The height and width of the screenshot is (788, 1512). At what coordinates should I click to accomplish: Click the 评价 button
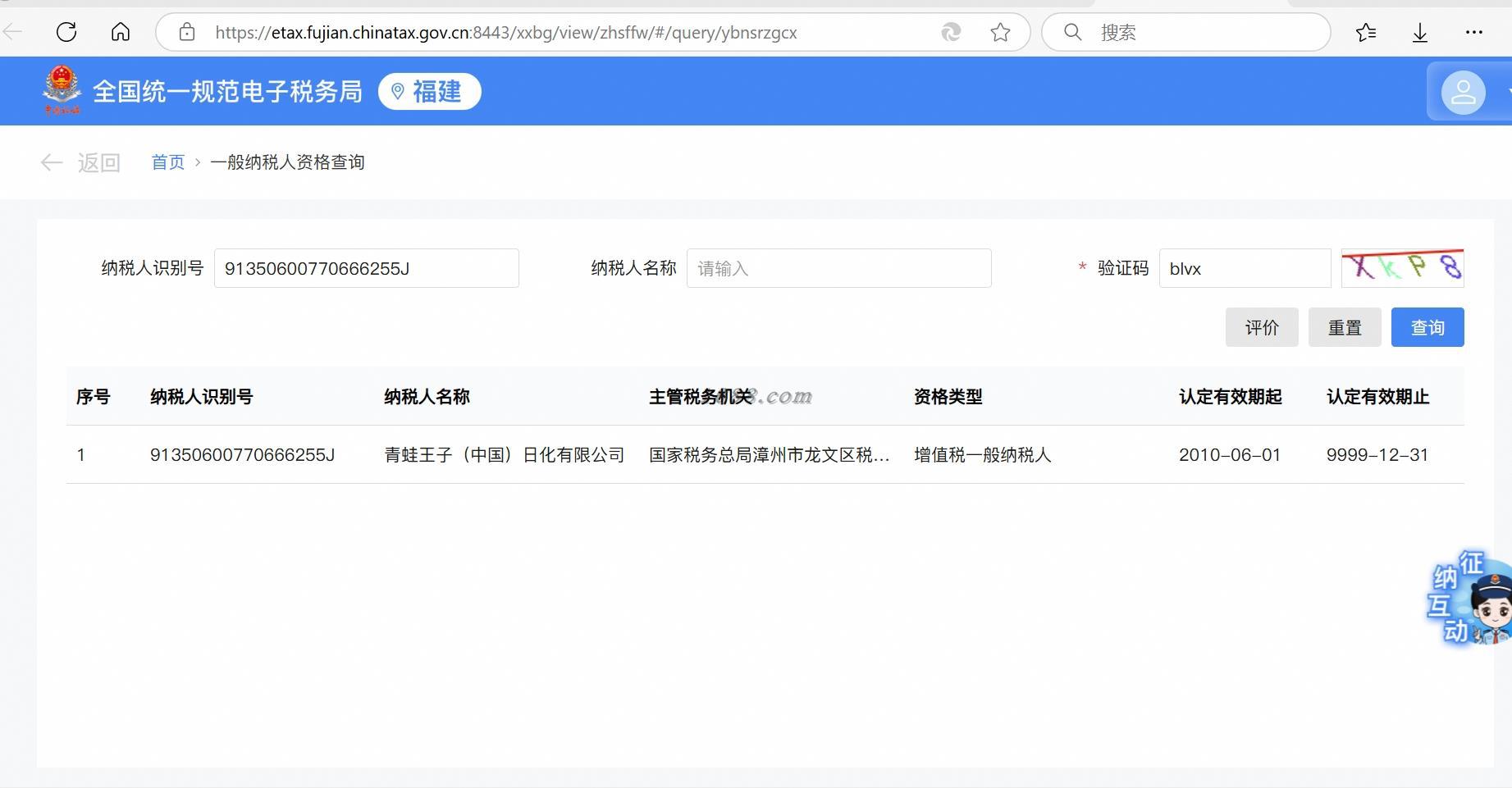click(x=1262, y=327)
